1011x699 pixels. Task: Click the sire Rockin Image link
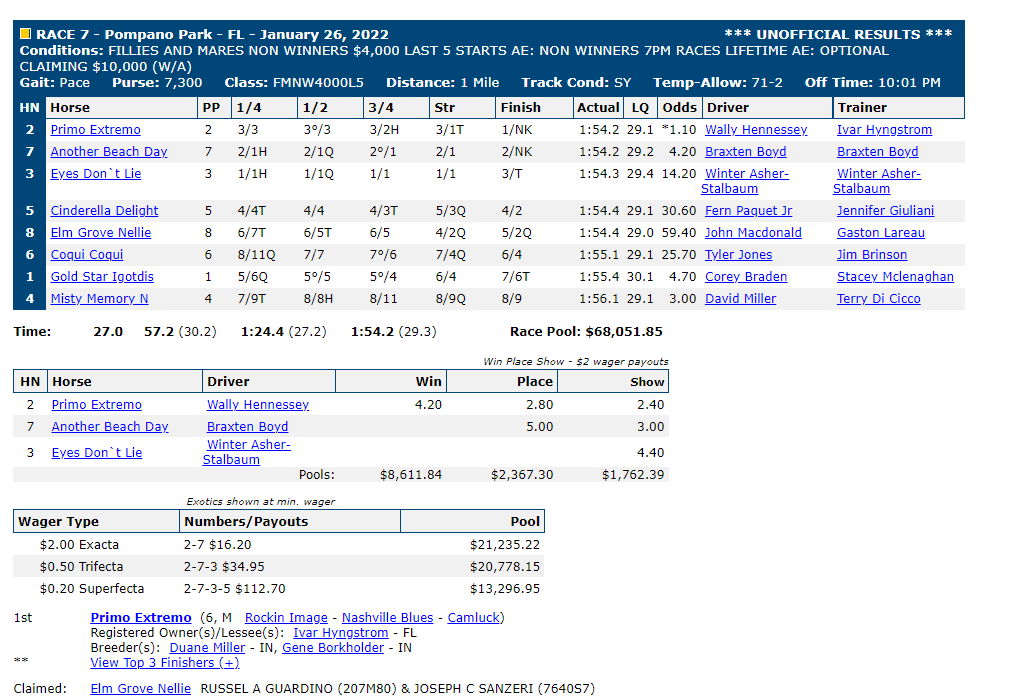coord(286,618)
